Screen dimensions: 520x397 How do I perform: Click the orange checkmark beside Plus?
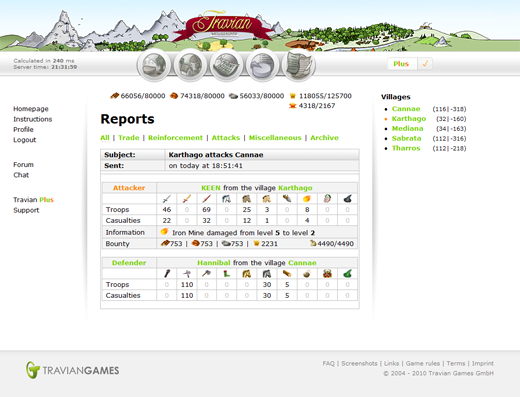pyautogui.click(x=425, y=64)
